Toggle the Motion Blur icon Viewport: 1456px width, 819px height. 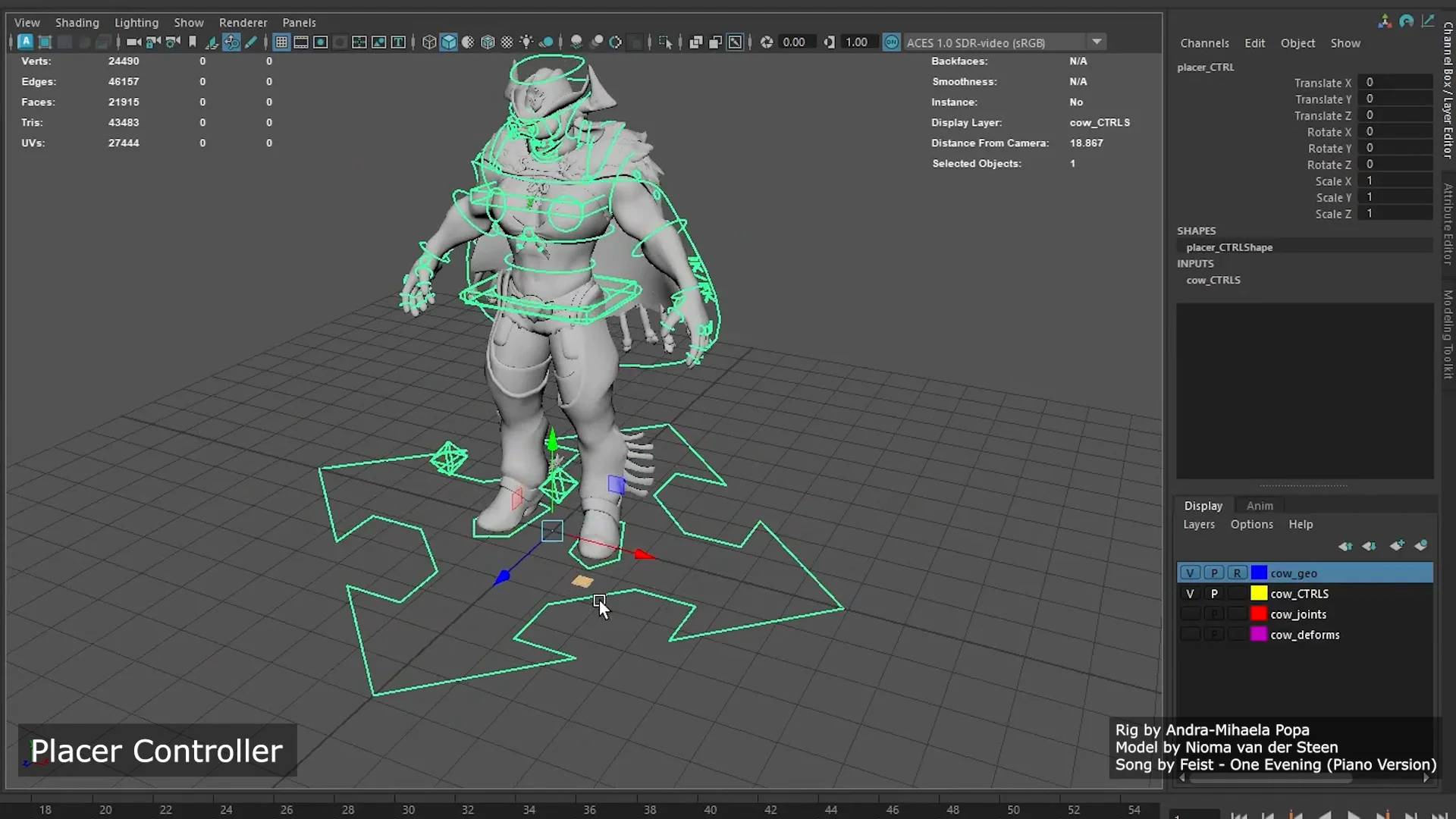[x=597, y=42]
